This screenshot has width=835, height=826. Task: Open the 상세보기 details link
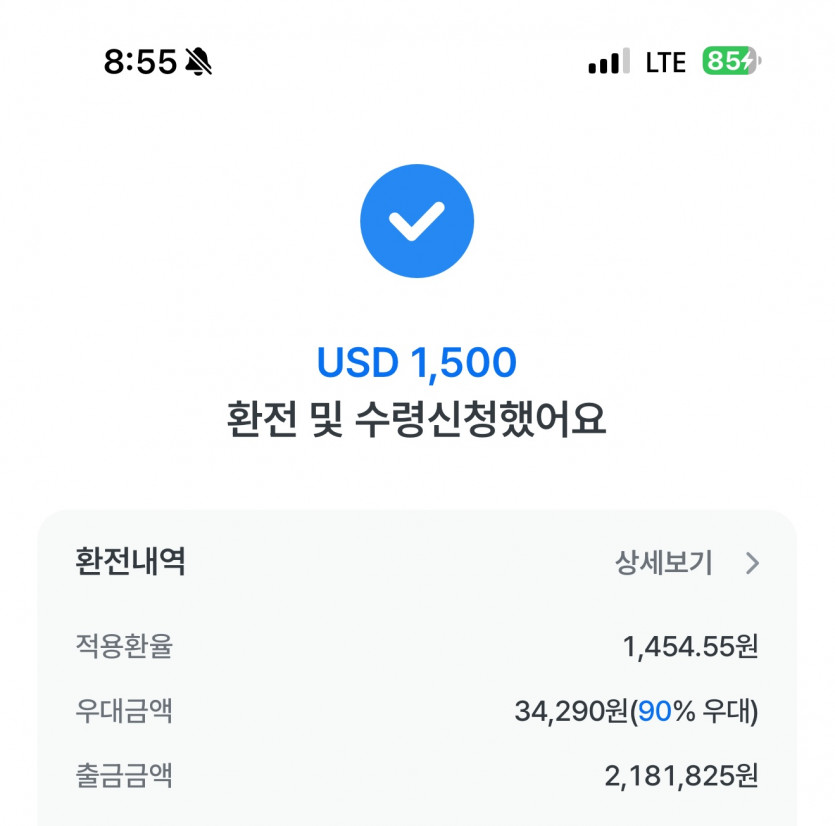[x=664, y=564]
